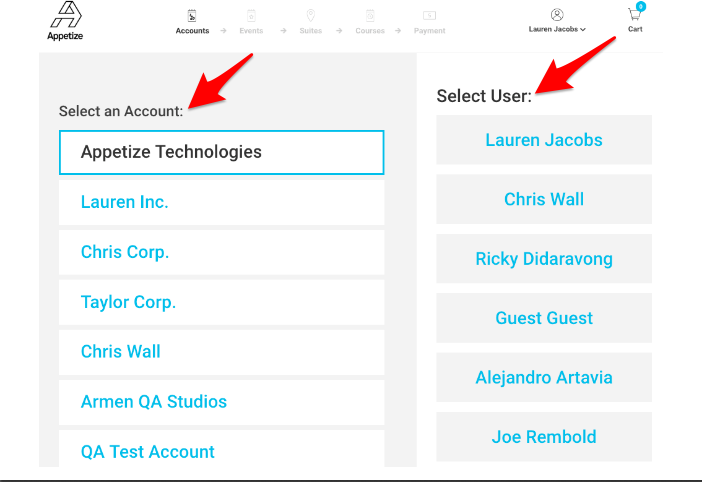The width and height of the screenshot is (702, 482).
Task: Choose the Lauren Inc. account
Action: click(221, 202)
